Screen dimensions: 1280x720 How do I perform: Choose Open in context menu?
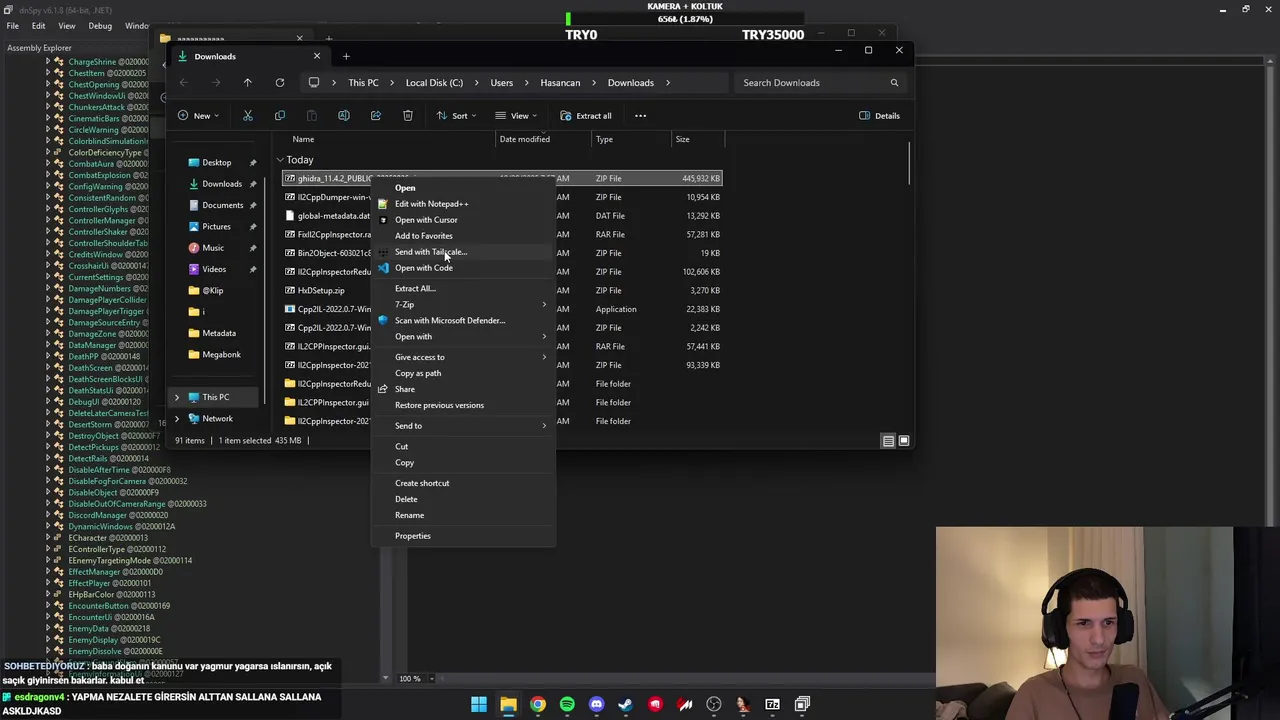463,188
